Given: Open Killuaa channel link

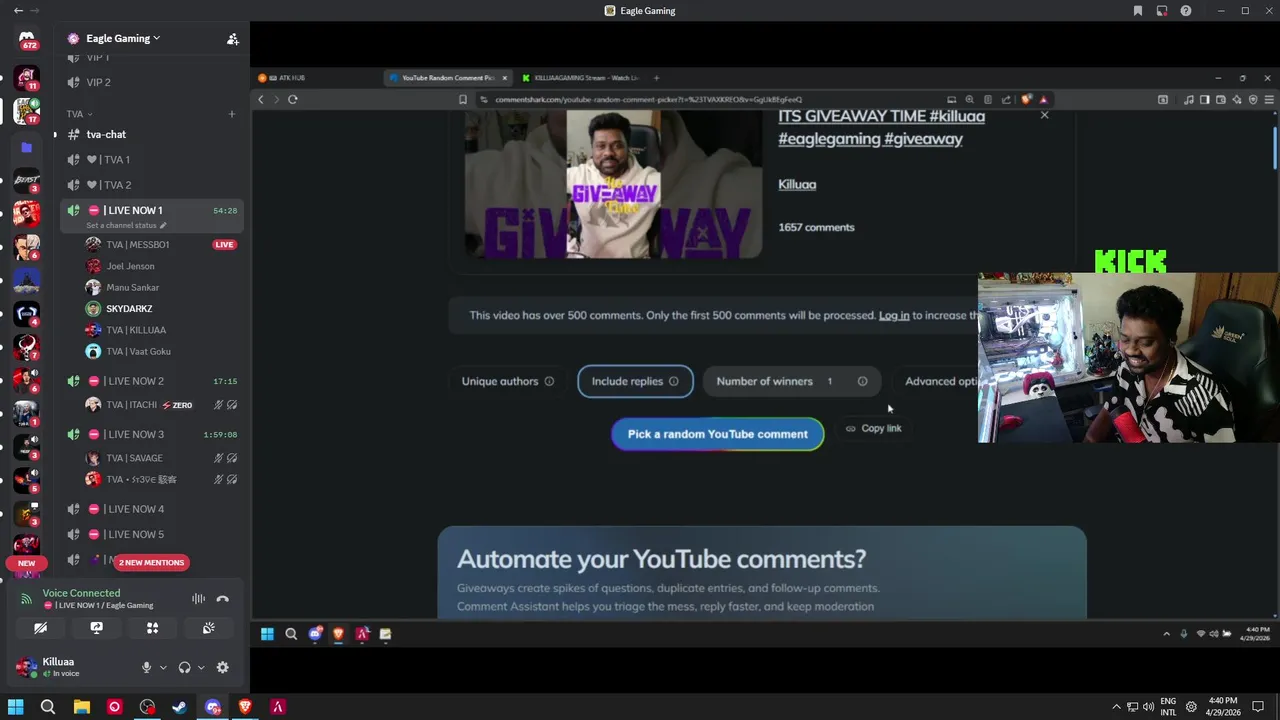Looking at the screenshot, I should (x=797, y=184).
